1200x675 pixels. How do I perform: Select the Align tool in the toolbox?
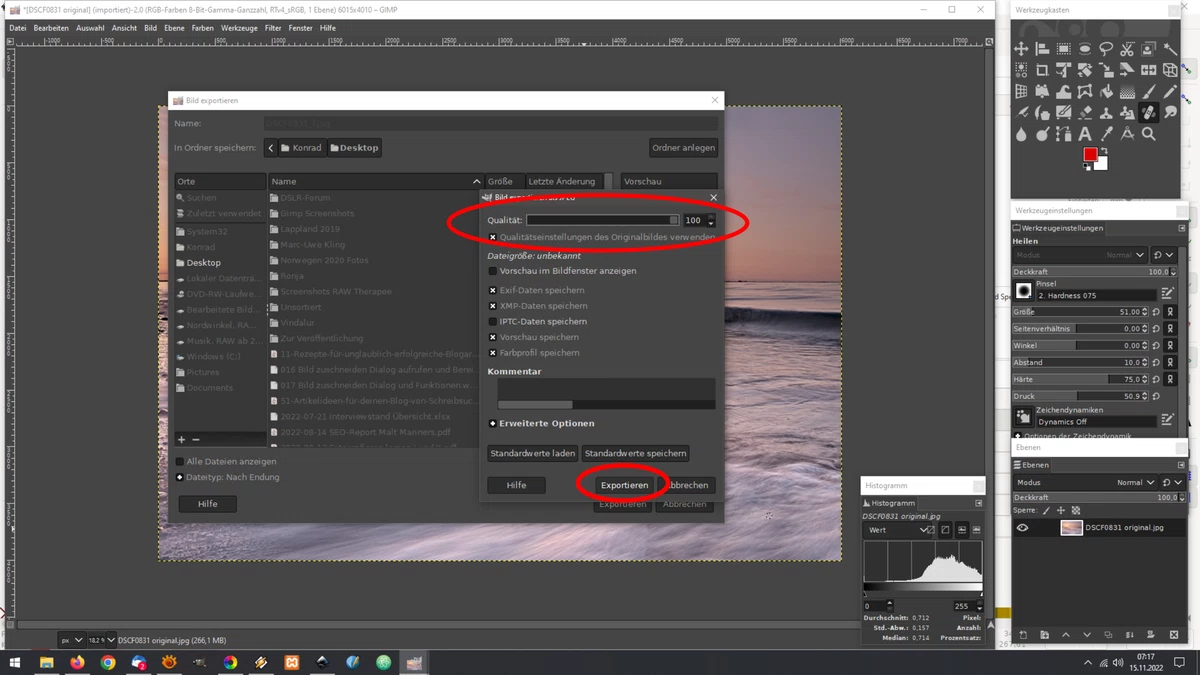(x=1042, y=49)
